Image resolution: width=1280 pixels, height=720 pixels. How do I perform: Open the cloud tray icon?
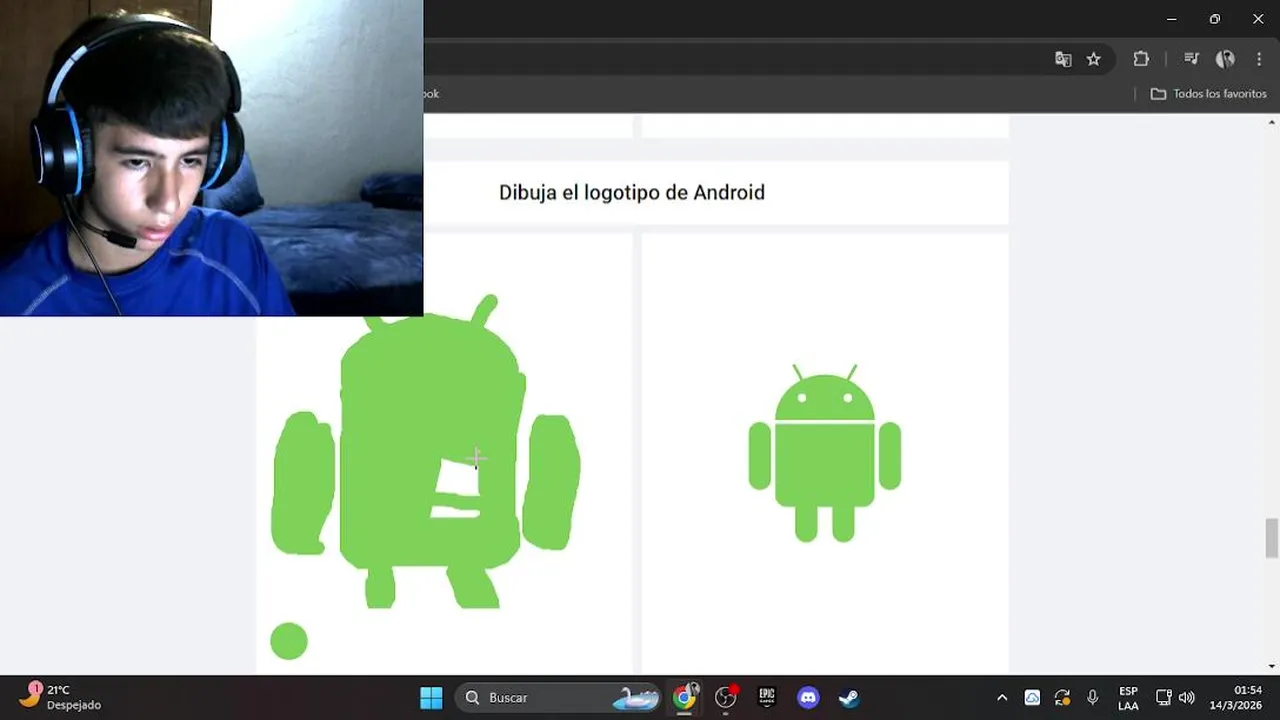point(1032,698)
